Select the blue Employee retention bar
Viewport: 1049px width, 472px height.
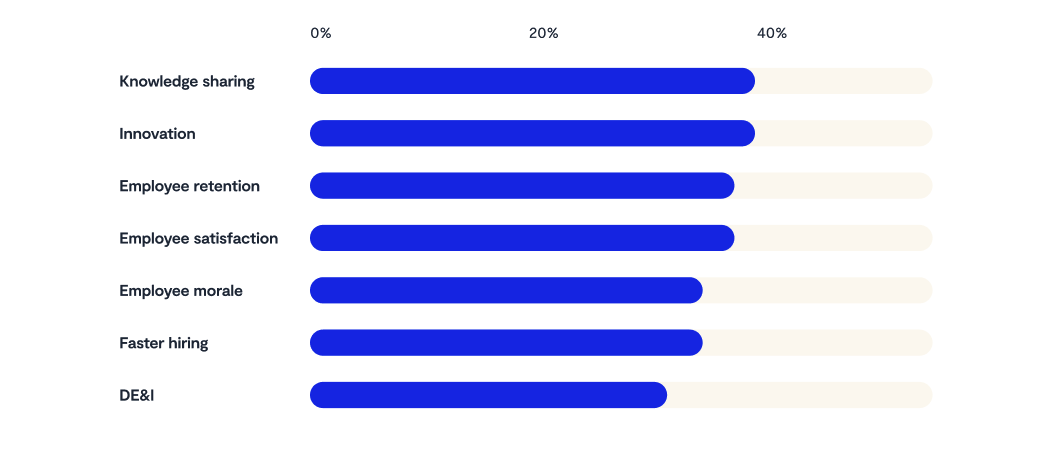tap(522, 185)
